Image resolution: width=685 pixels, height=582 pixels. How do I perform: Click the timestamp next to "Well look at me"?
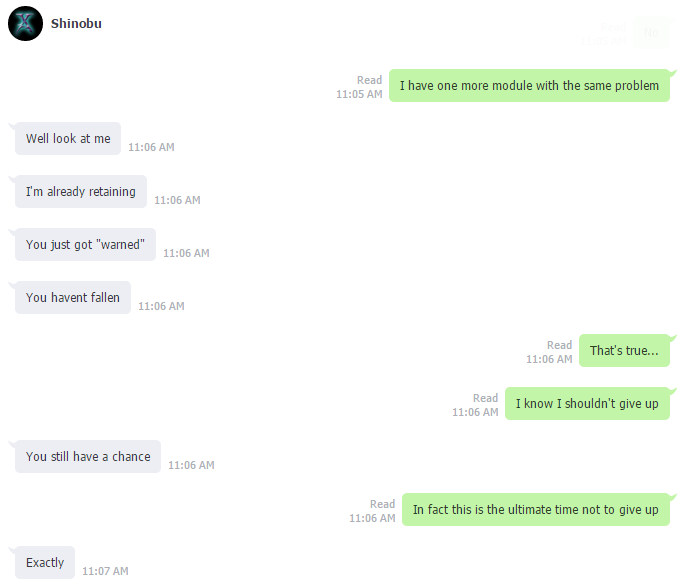151,147
